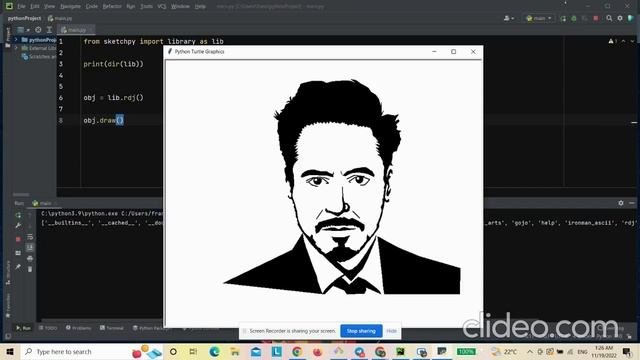The image size is (640, 360).
Task: Click the rerun icon in Run panel
Action: 18,215
